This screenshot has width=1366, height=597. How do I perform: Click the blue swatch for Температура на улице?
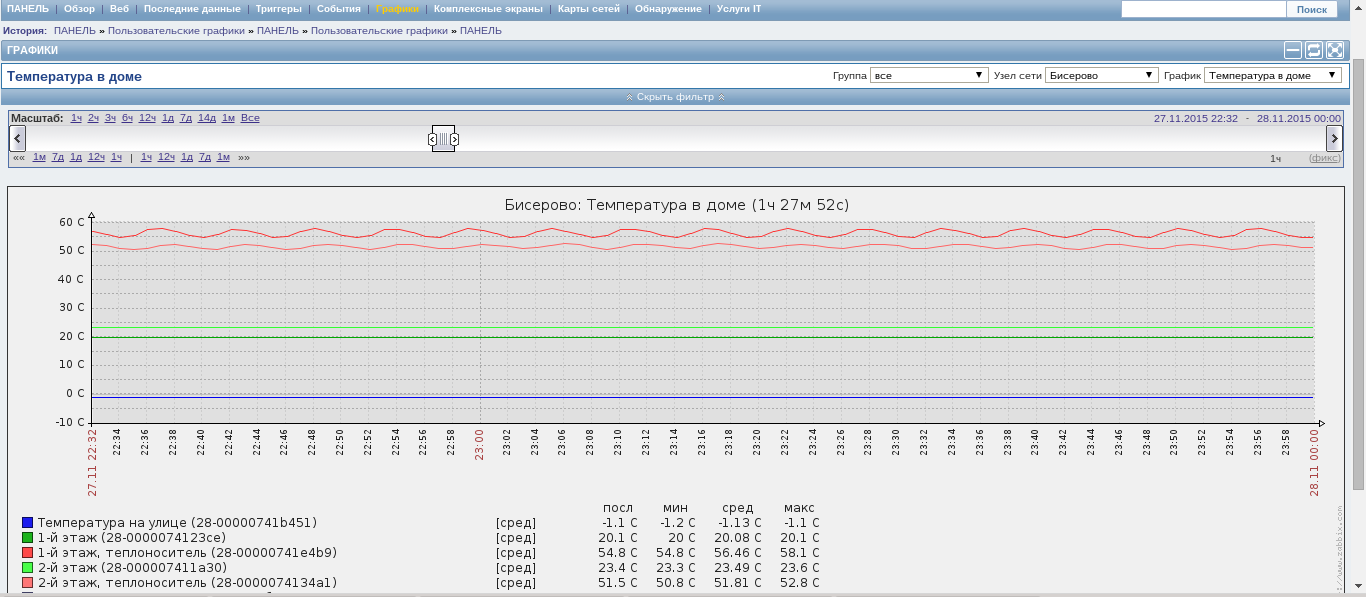tap(28, 522)
